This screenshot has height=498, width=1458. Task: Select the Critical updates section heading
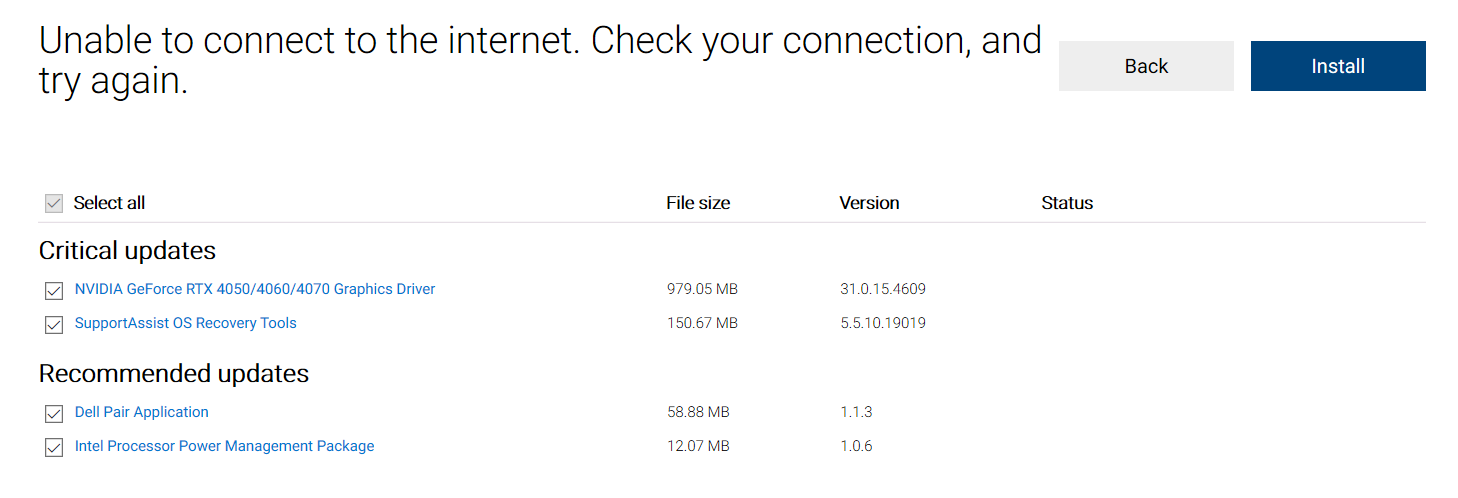point(127,250)
